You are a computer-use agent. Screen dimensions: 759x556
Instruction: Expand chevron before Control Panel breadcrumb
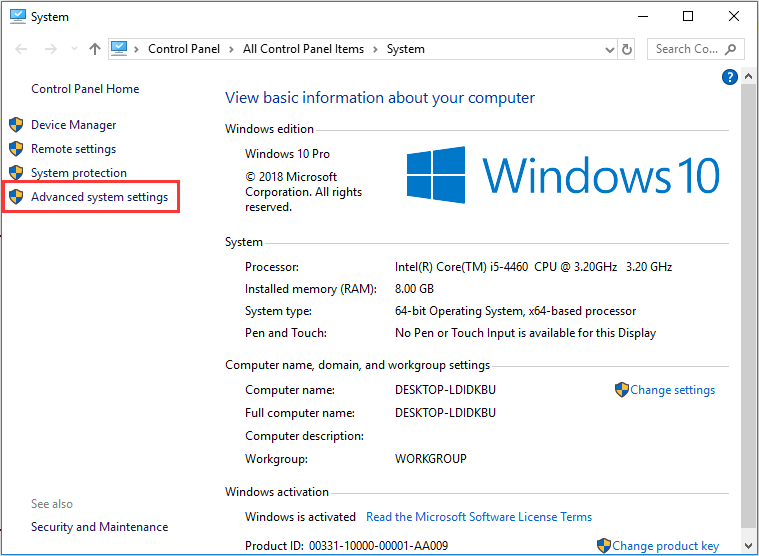coord(137,49)
